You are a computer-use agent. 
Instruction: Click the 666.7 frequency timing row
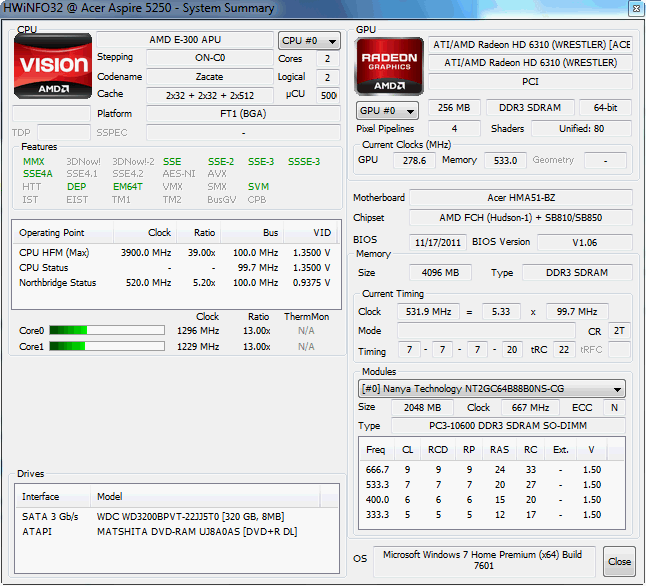coord(492,469)
